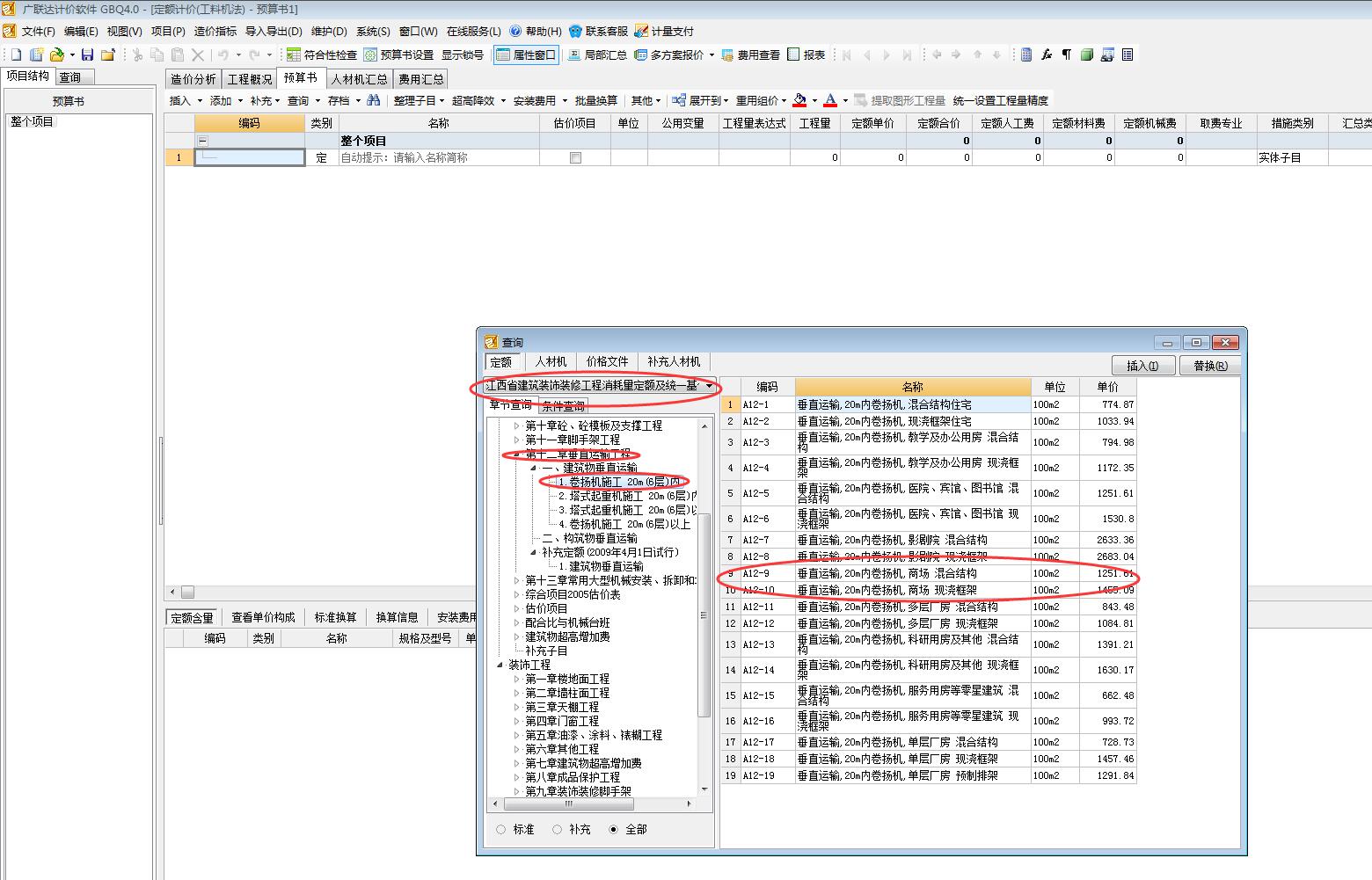Select 标准 radio button
Screen dimensions: 1372x880
[x=501, y=829]
